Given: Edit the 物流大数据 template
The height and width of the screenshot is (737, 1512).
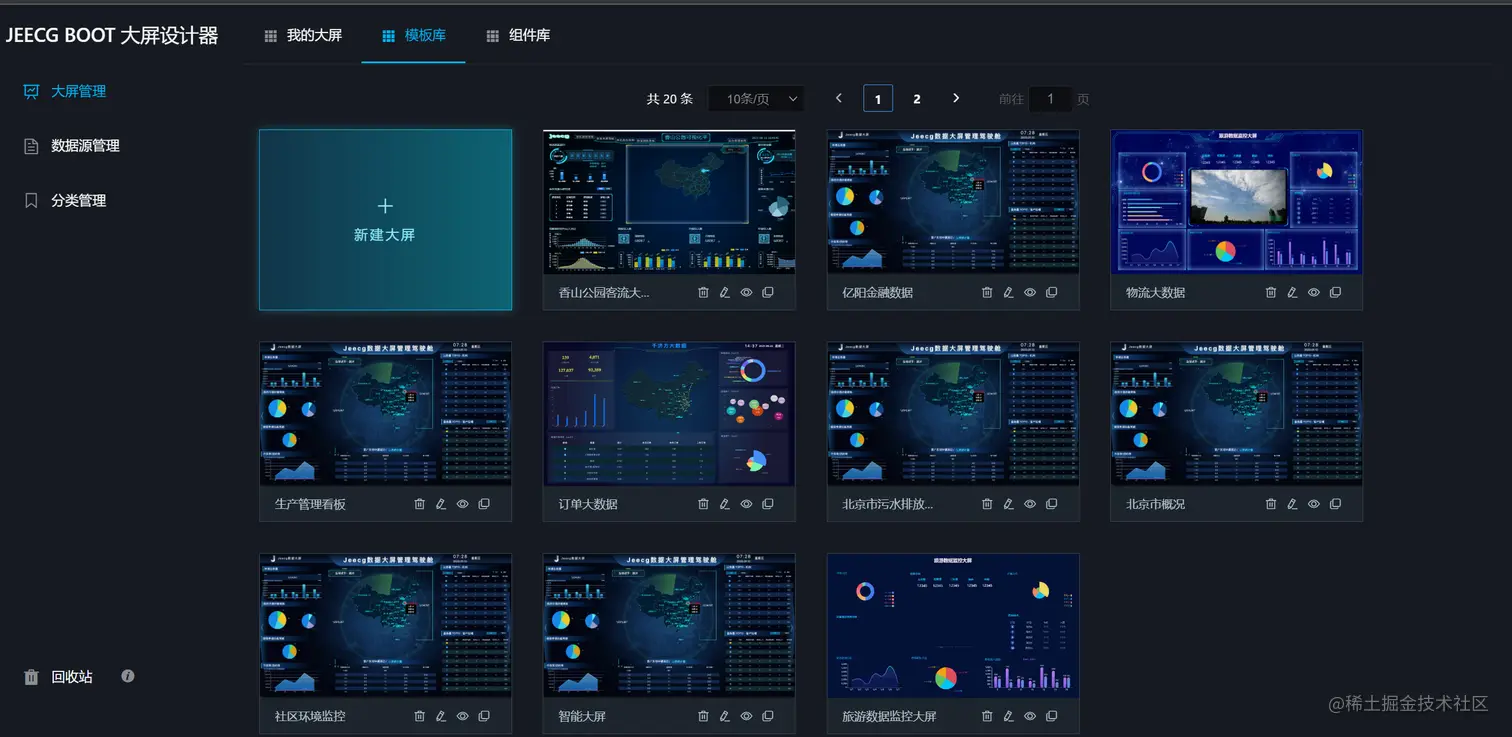Looking at the screenshot, I should point(1292,293).
